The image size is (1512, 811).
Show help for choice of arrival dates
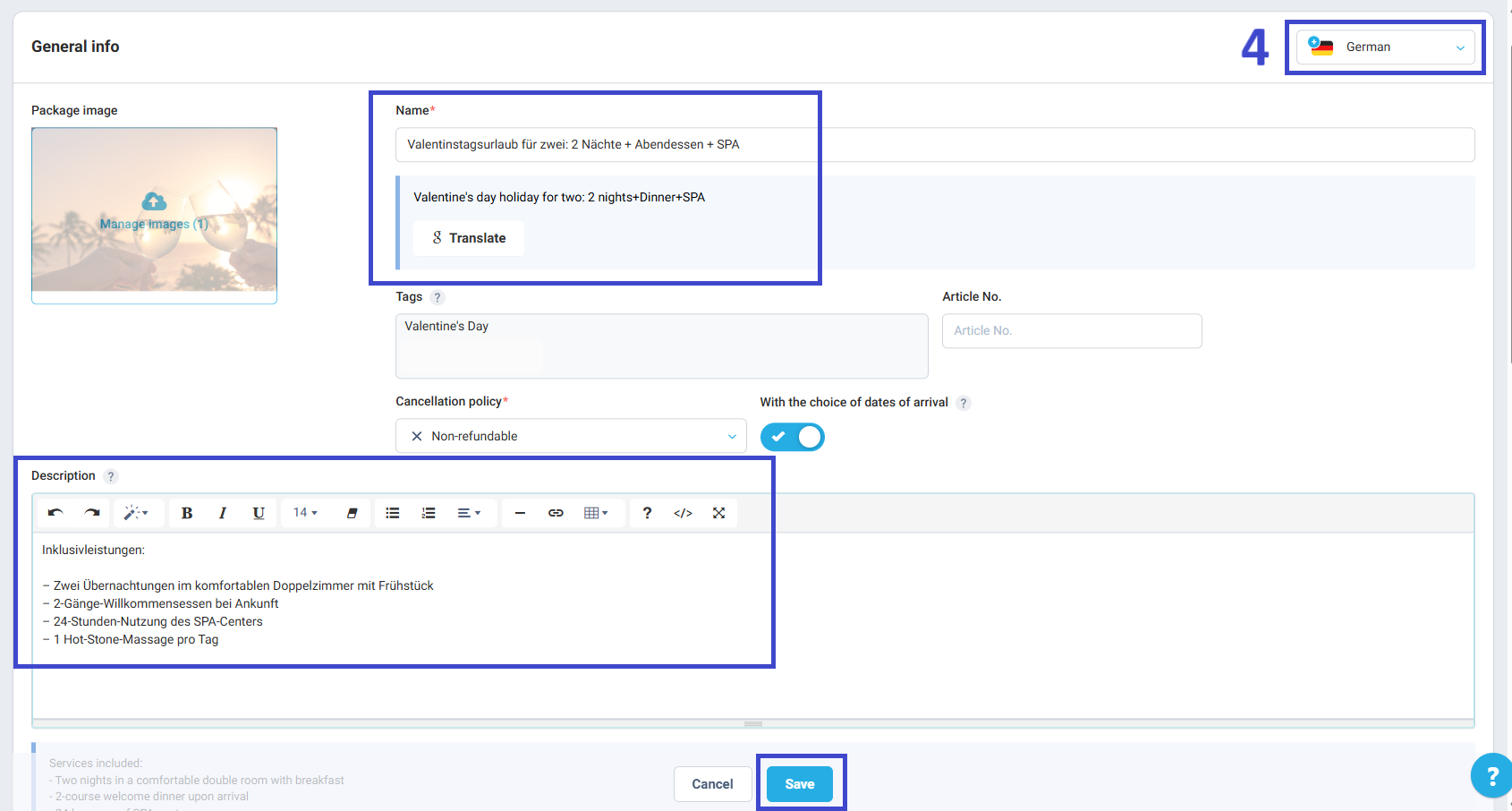click(x=964, y=403)
